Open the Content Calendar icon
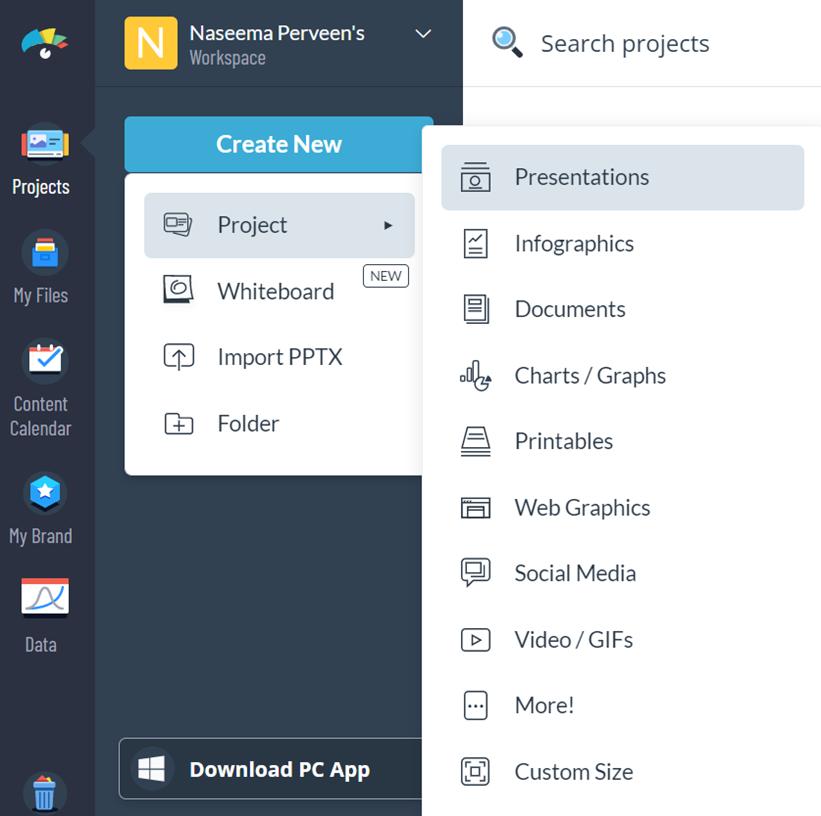821x816 pixels. [x=45, y=360]
